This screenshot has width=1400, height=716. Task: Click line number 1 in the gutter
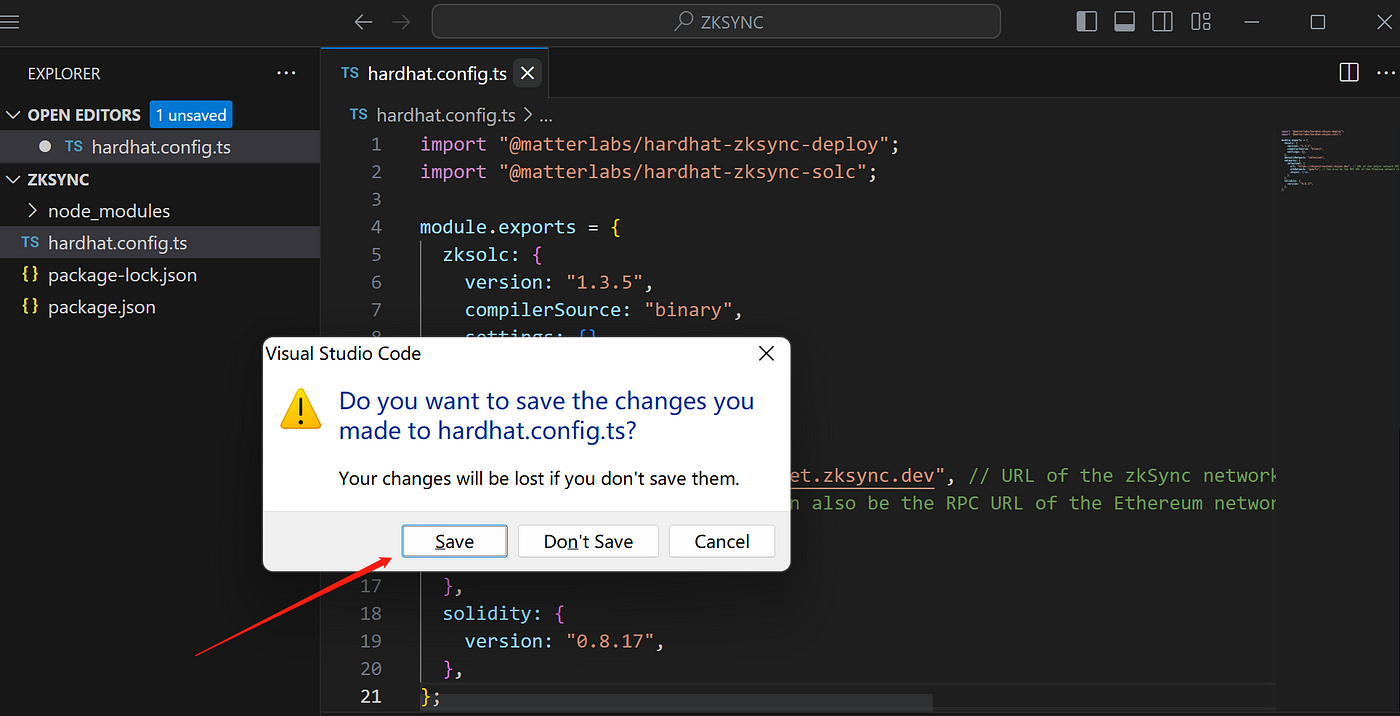click(376, 145)
